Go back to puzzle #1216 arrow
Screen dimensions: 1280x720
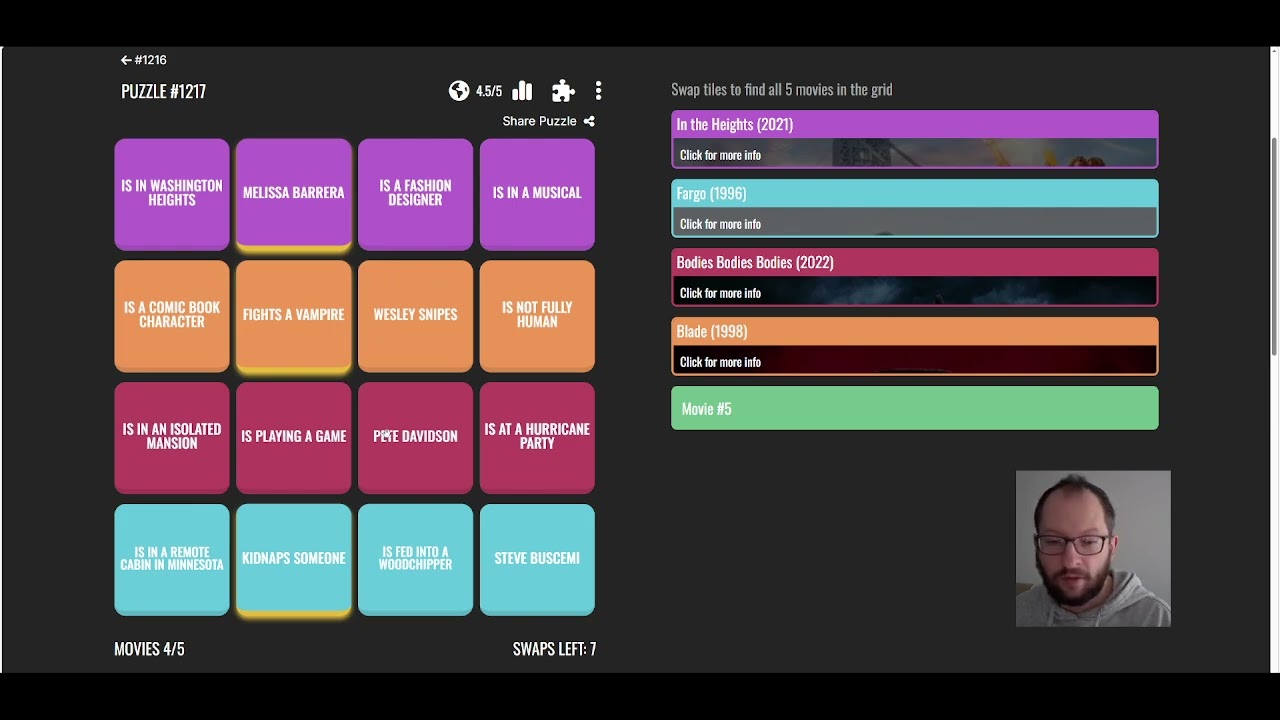(126, 60)
